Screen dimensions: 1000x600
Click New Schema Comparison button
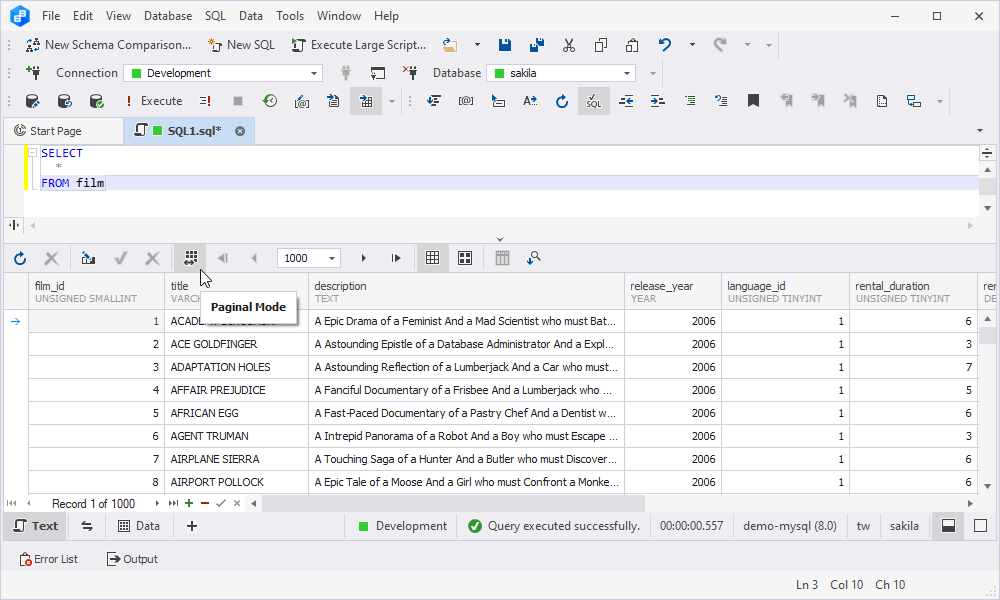[x=108, y=45]
